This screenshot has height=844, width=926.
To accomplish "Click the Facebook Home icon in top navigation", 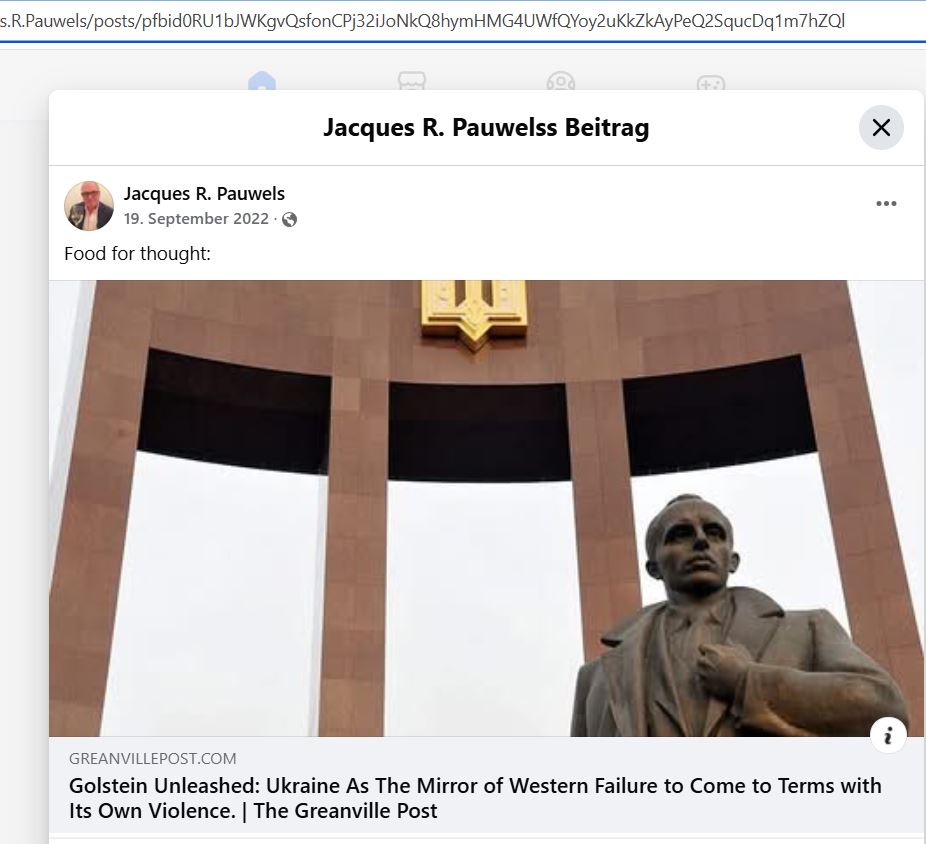I will point(262,81).
